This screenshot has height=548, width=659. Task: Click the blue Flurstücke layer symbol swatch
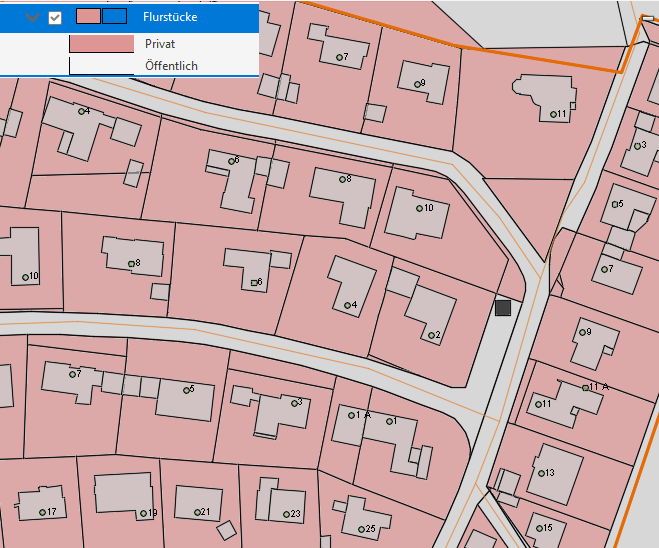tap(114, 16)
